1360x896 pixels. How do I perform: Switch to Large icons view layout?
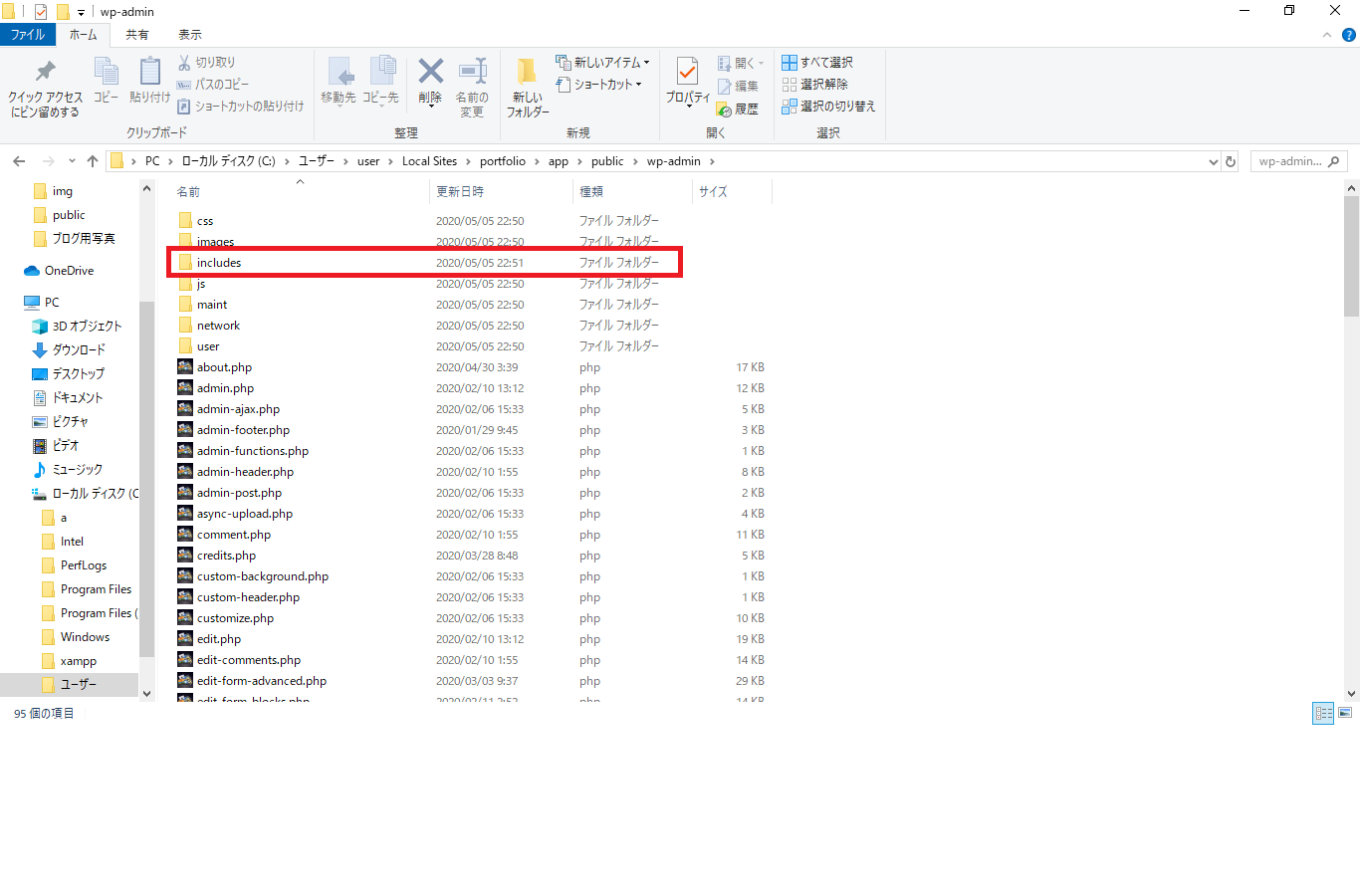(x=1345, y=713)
